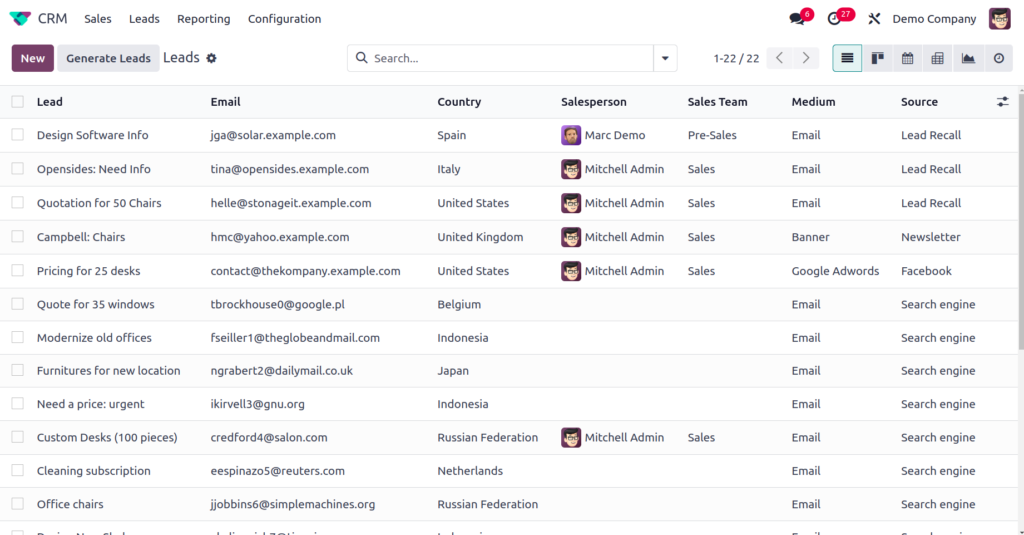Viewport: 1024px width, 535px height.
Task: Open the Graph view
Action: coord(968,58)
